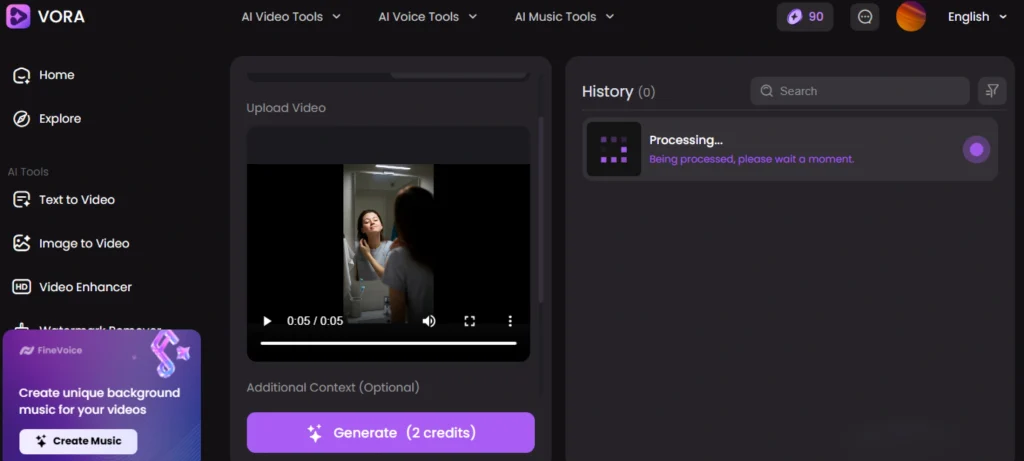Expand AI Voice Tools dropdown
The width and height of the screenshot is (1024, 461).
pos(428,17)
